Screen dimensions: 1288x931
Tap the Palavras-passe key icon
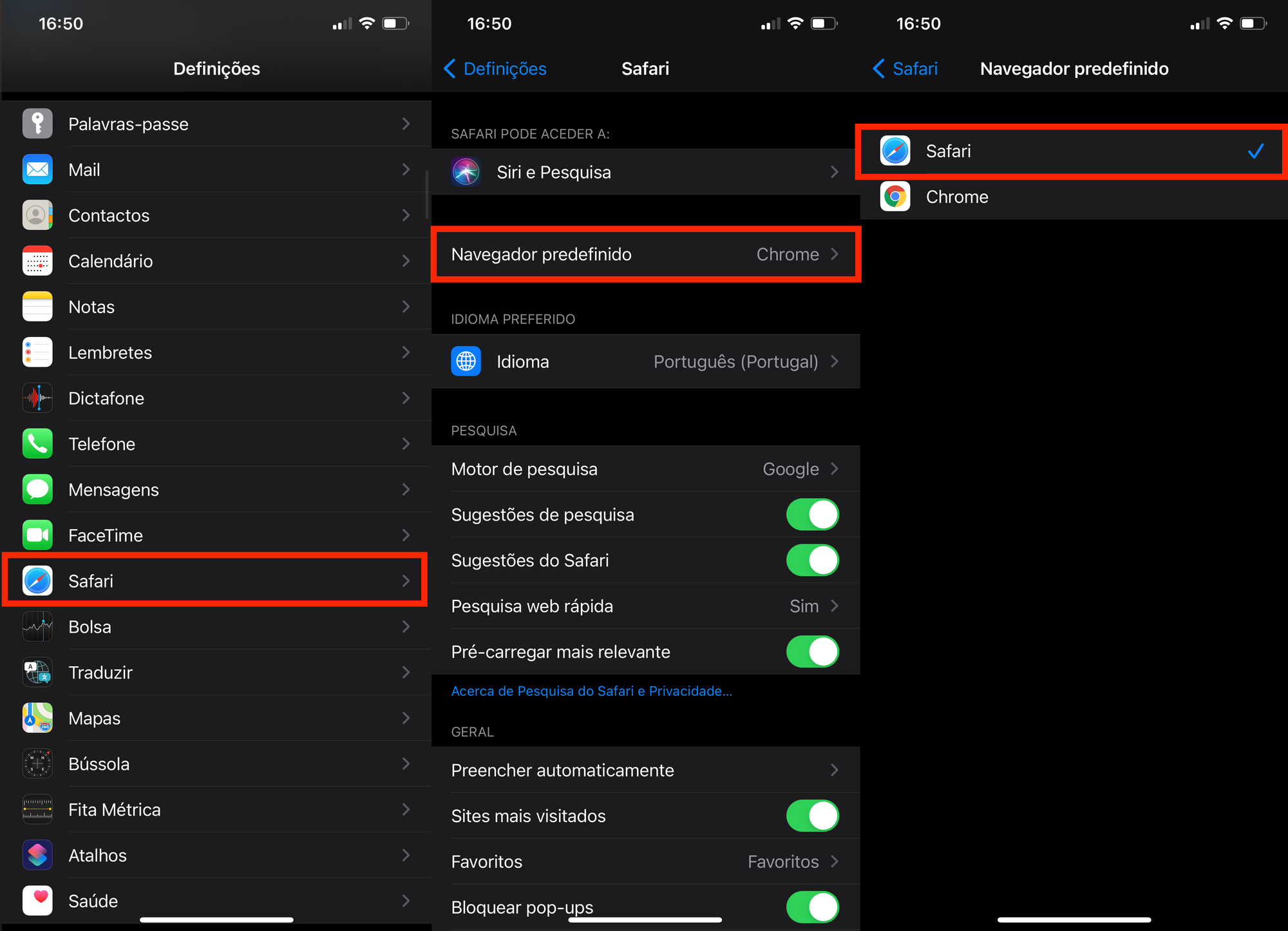coord(37,124)
